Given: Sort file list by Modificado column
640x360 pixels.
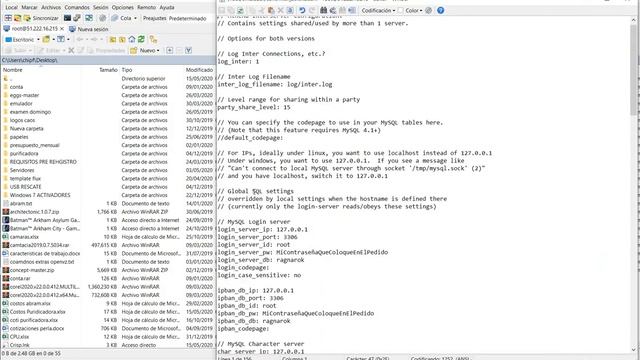Looking at the screenshot, I should (199, 70).
